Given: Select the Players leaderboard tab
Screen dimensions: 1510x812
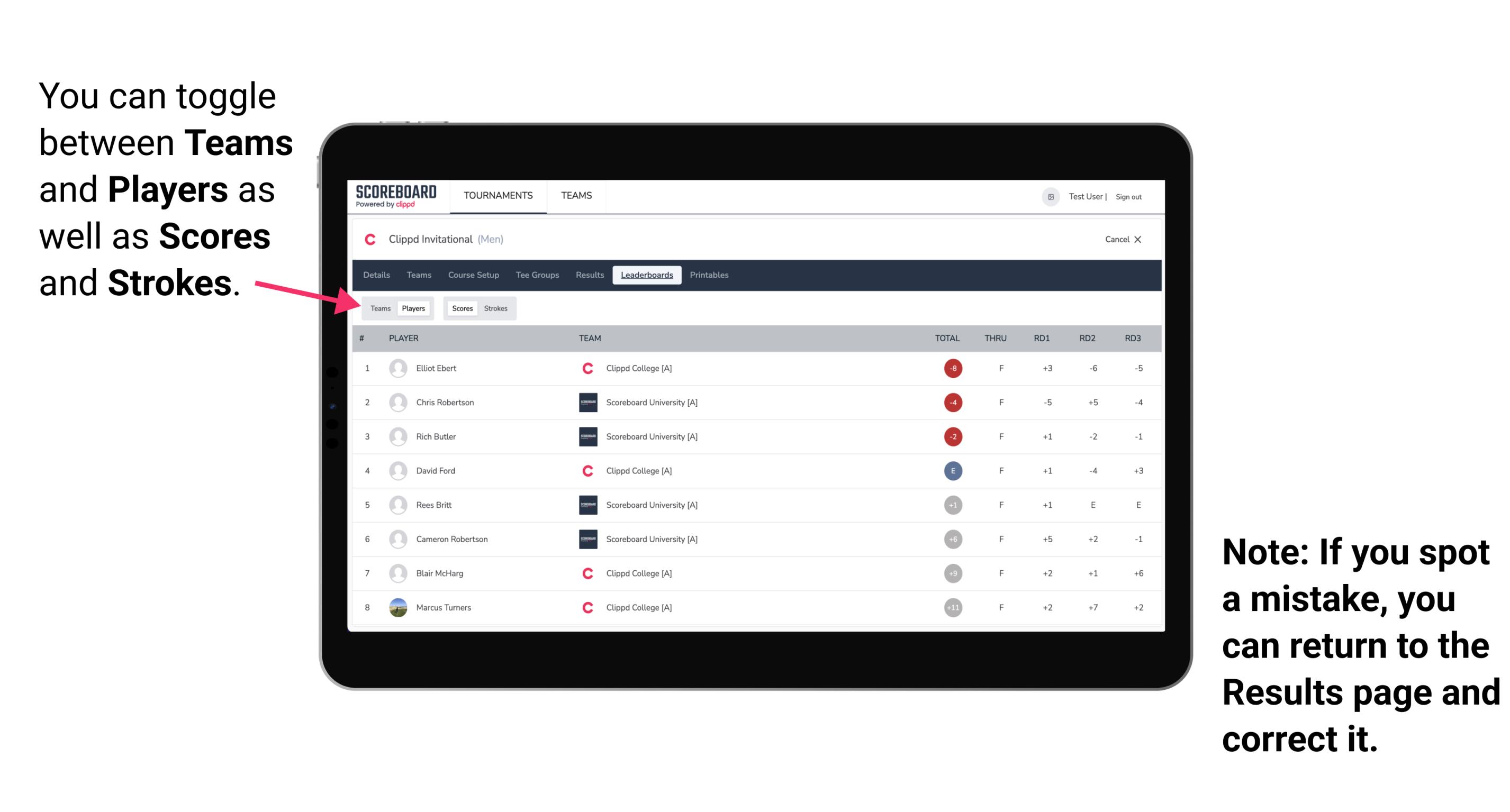Looking at the screenshot, I should 414,308.
